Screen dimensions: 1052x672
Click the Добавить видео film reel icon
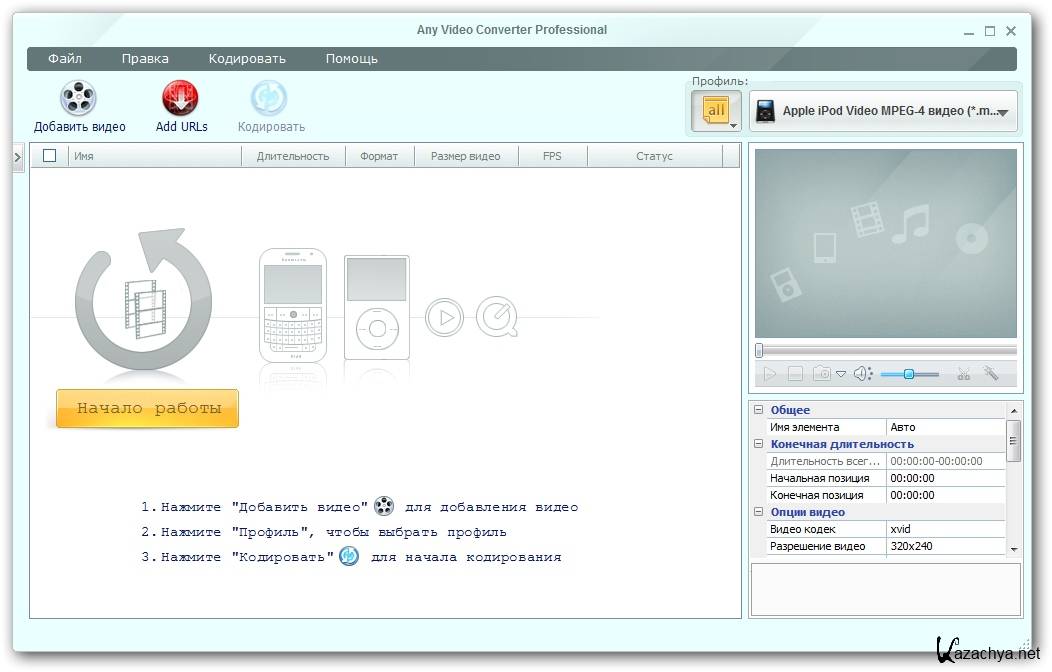point(78,99)
